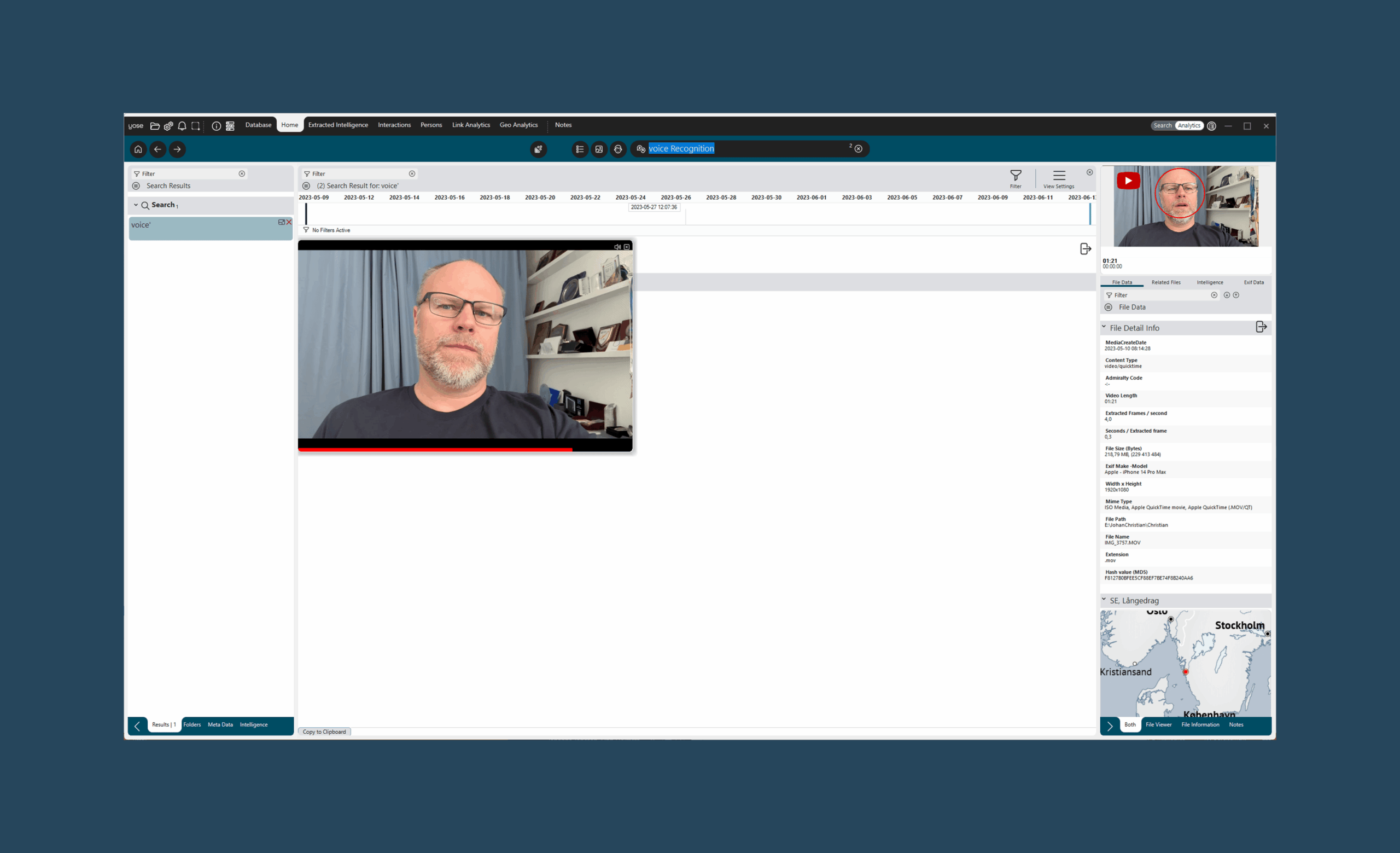Screen dimensions: 1400x853
Task: Collapse the Search results tree group
Action: [x=136, y=205]
